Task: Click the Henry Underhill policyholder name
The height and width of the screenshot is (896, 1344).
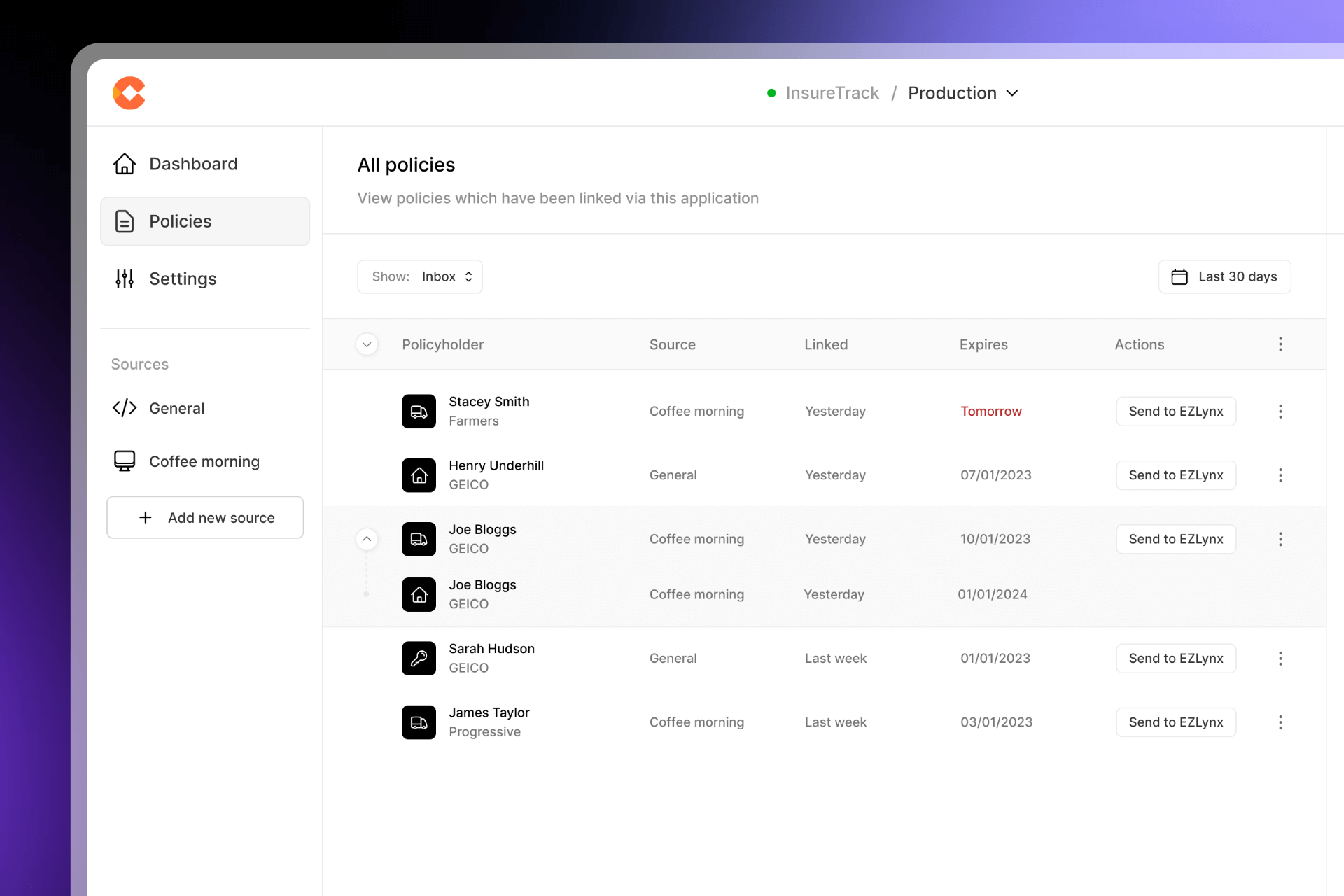Action: (x=496, y=465)
